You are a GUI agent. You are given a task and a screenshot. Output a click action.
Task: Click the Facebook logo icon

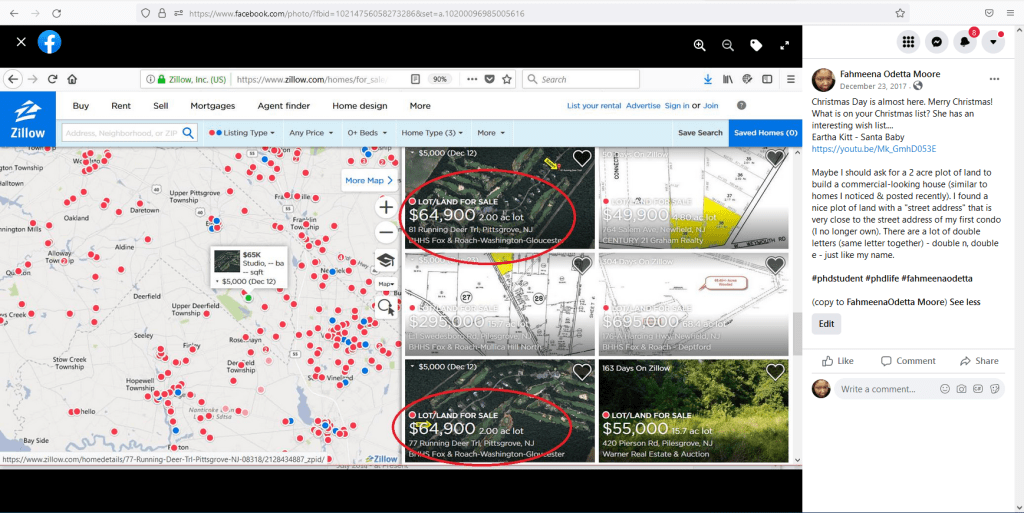[50, 42]
